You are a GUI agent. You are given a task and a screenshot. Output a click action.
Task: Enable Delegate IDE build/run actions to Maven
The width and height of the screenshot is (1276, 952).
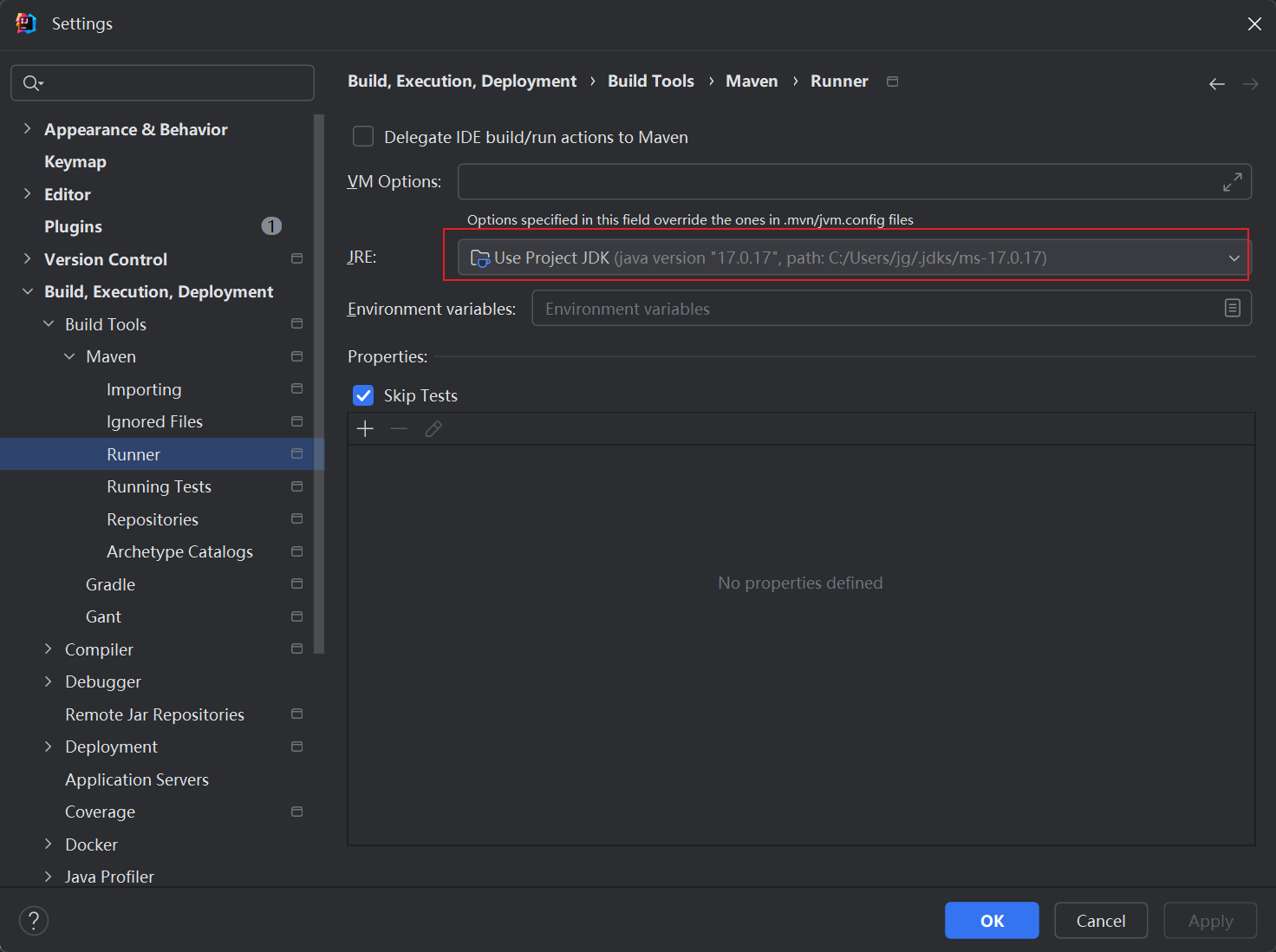pos(363,137)
